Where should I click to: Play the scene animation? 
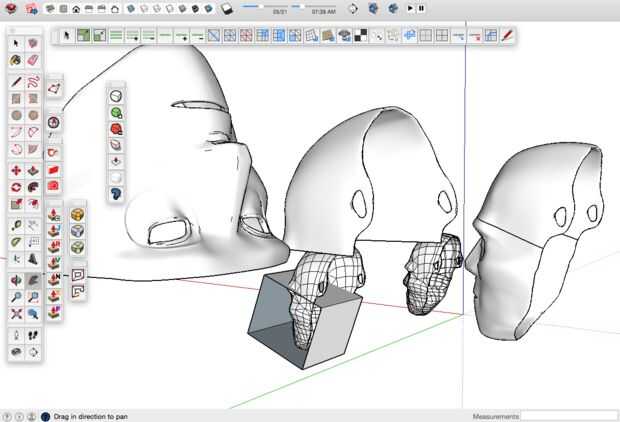(x=410, y=9)
